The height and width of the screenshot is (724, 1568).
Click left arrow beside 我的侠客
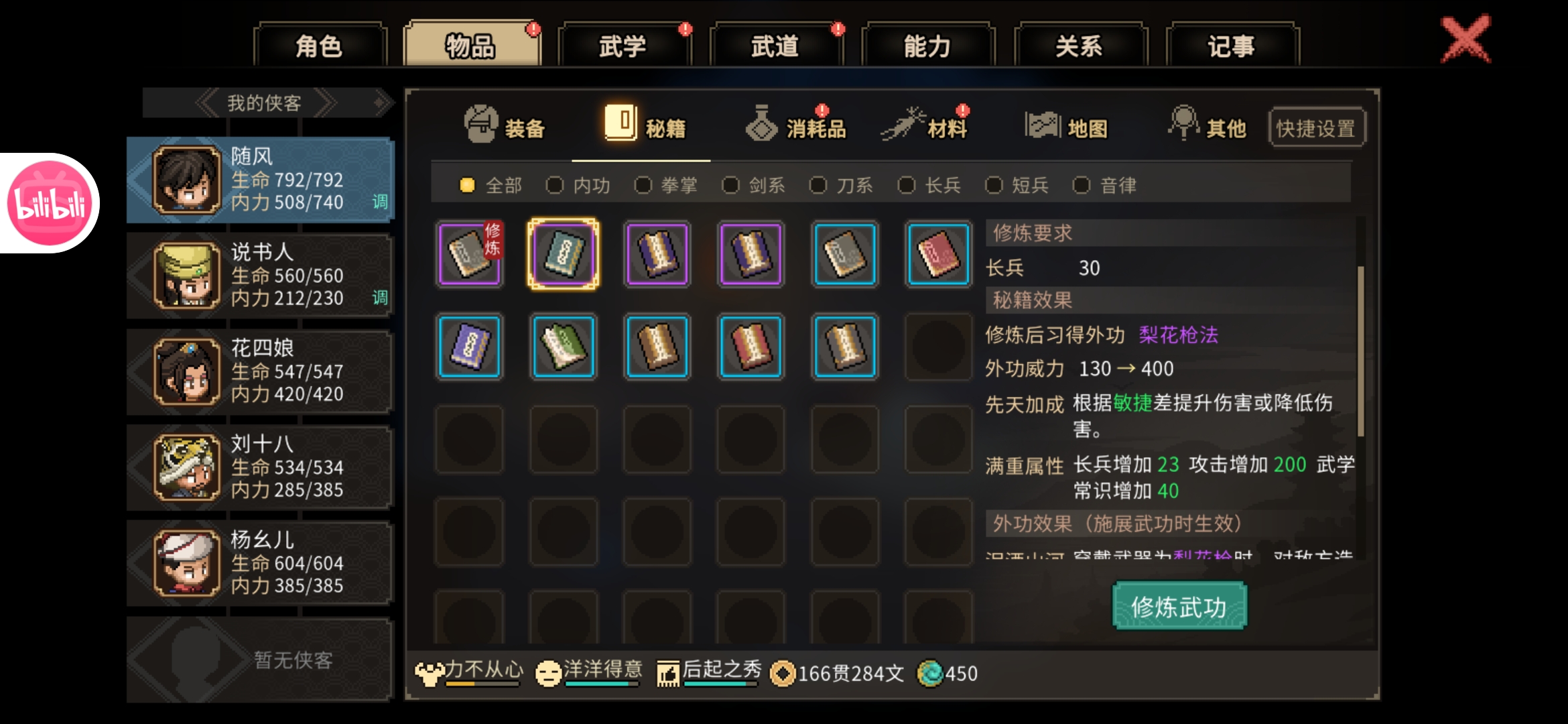pos(207,103)
